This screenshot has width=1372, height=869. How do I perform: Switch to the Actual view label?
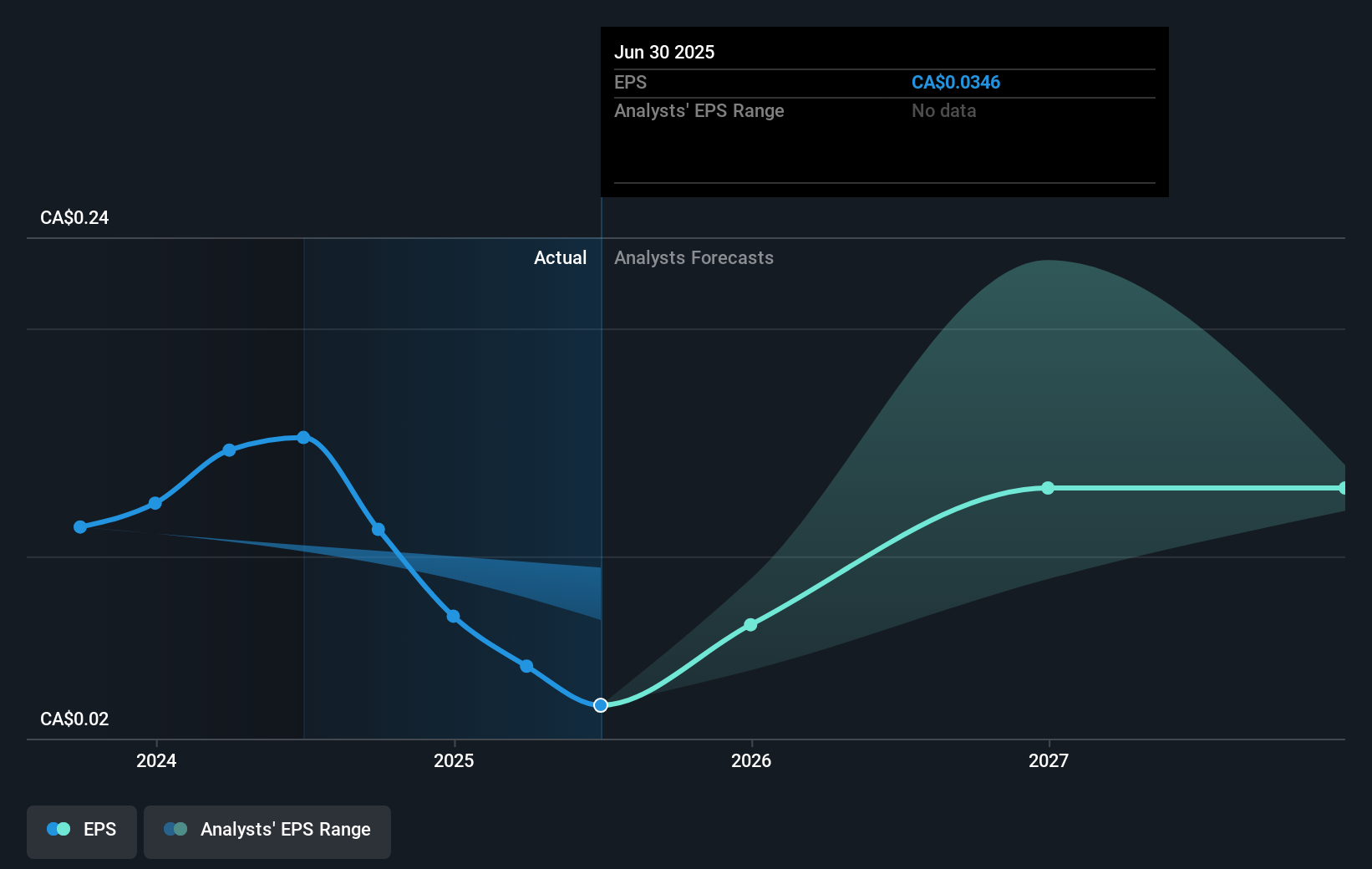tap(560, 257)
